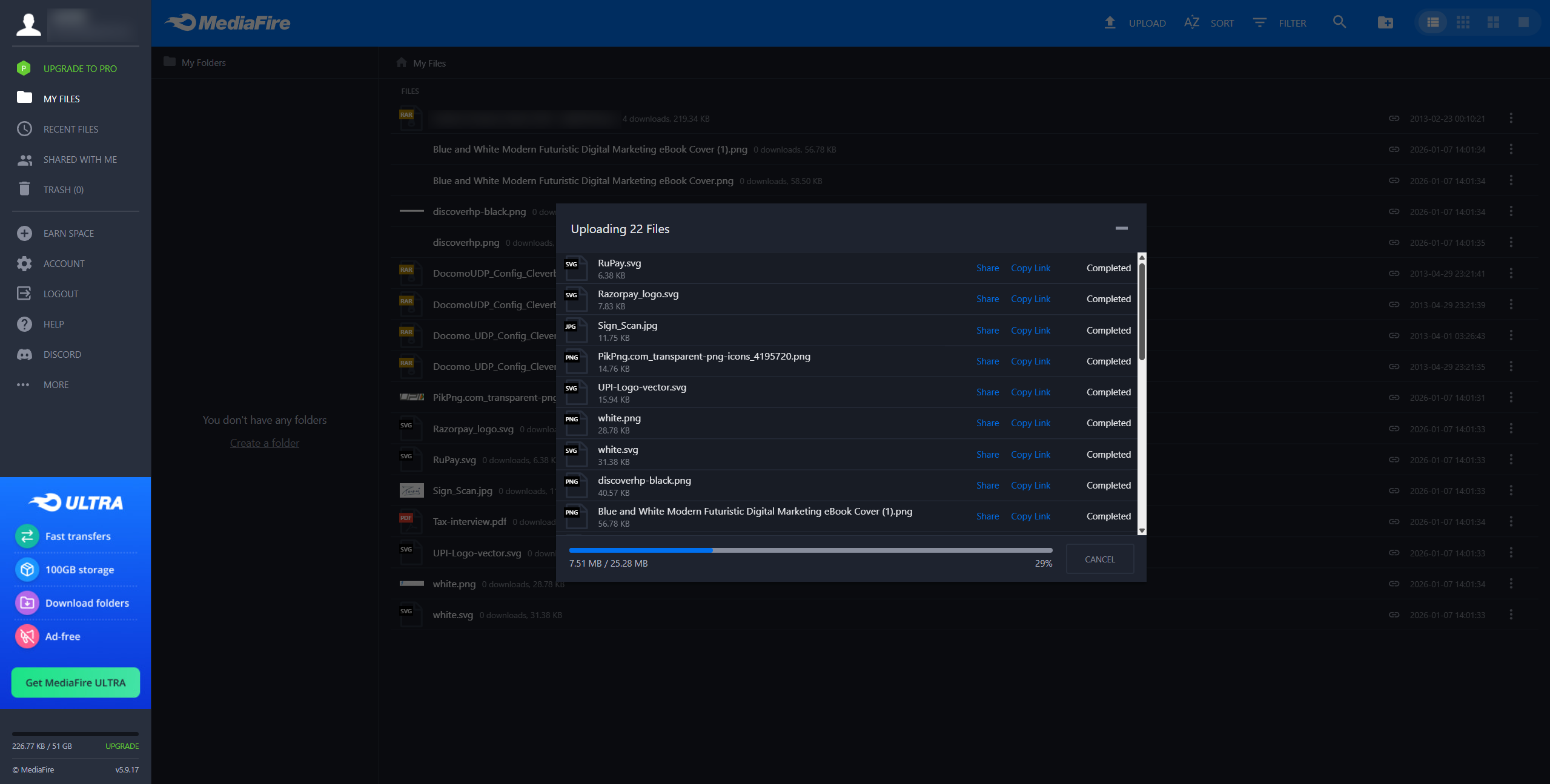Open Recent Files from the sidebar
The height and width of the screenshot is (784, 1550).
tap(71, 129)
